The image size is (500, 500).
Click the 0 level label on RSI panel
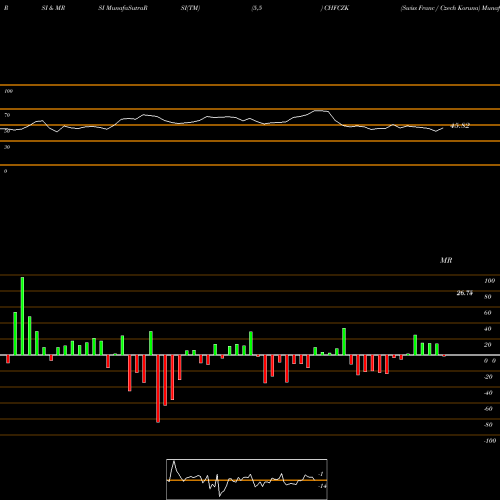click(5, 171)
